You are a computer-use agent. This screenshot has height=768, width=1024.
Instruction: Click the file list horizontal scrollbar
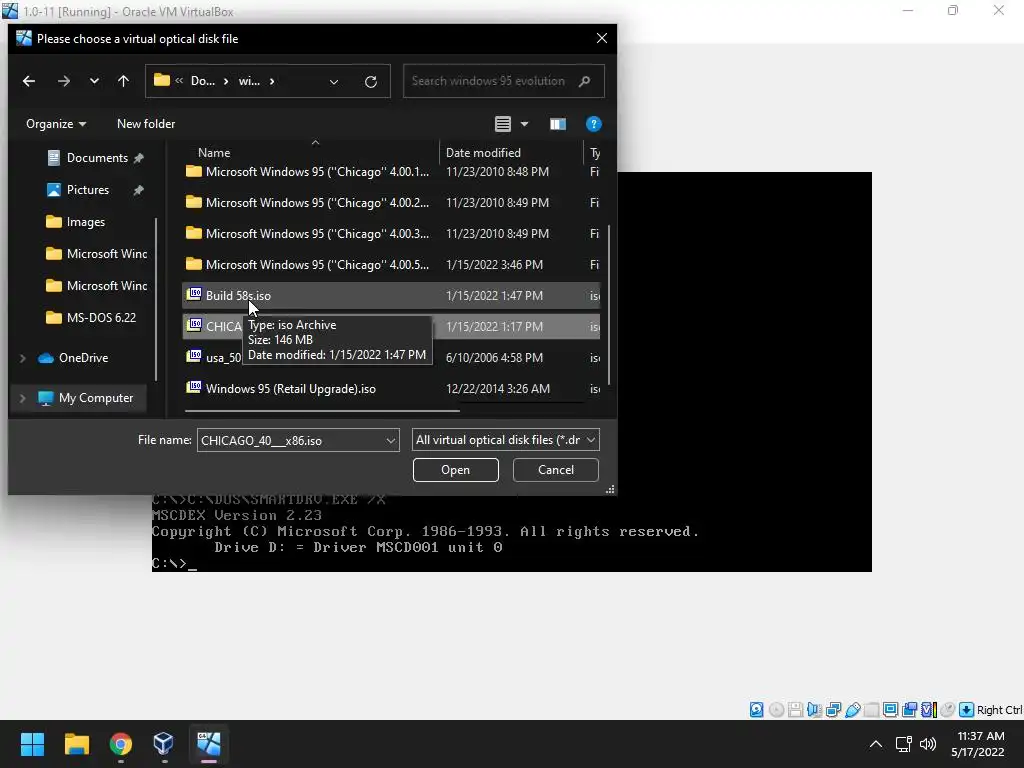click(x=323, y=411)
